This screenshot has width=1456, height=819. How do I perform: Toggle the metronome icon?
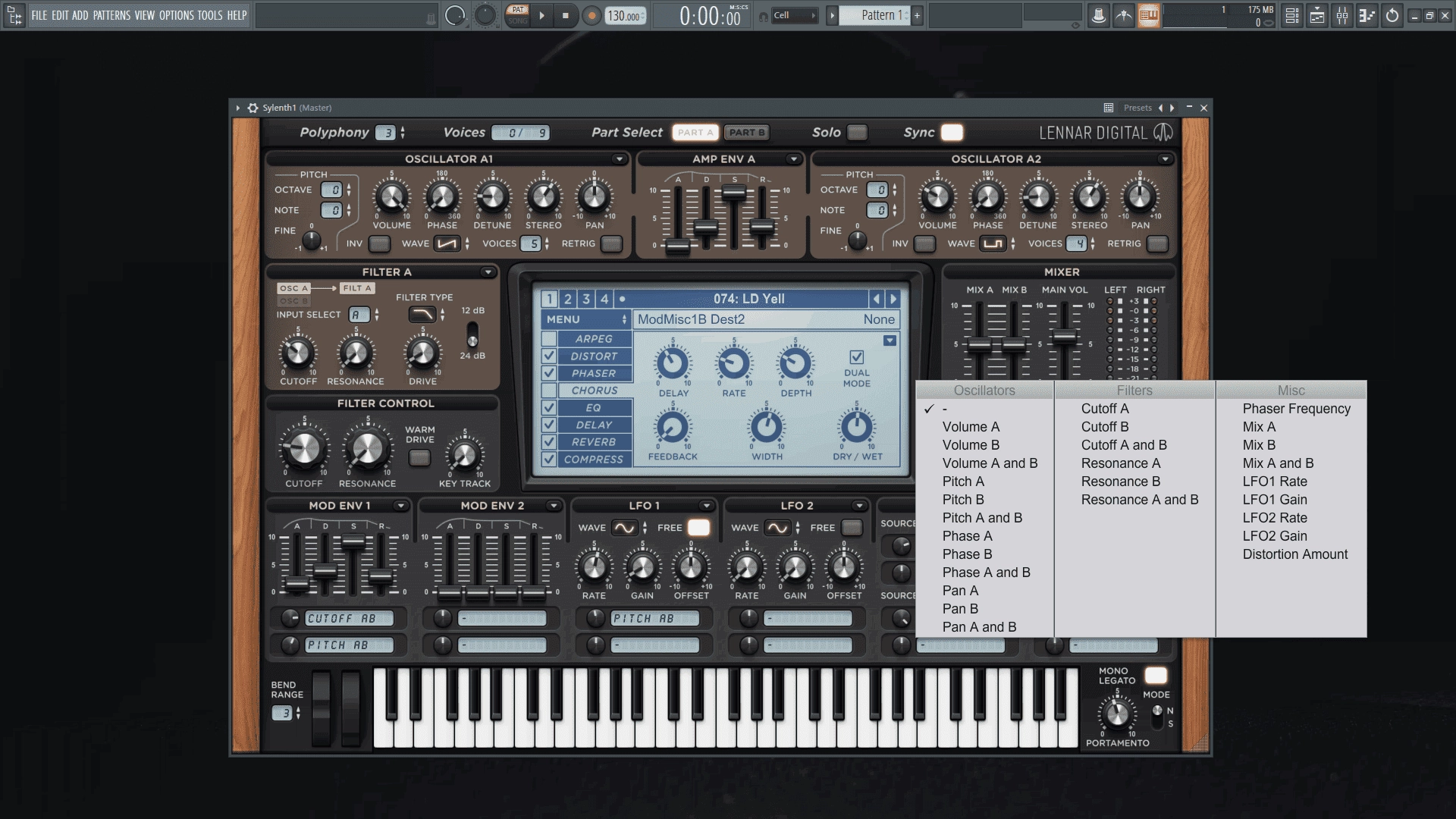(x=1098, y=15)
